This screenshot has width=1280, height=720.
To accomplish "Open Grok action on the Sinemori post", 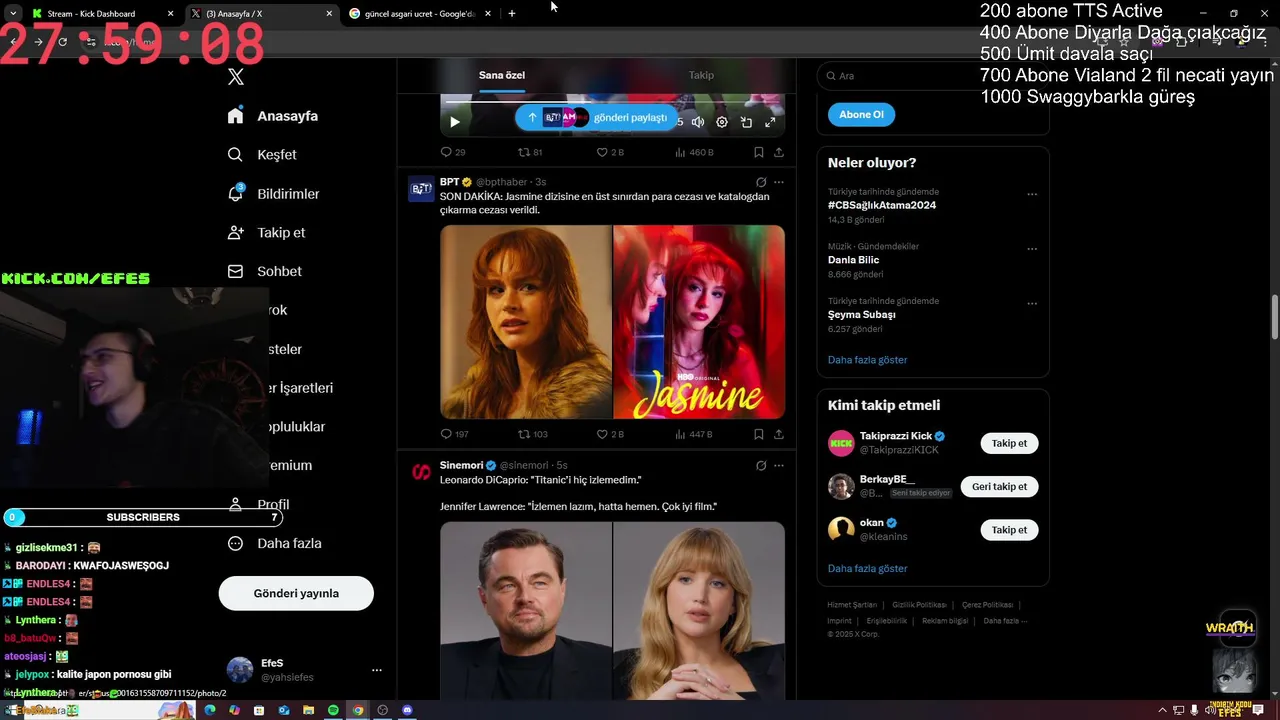I will 761,465.
